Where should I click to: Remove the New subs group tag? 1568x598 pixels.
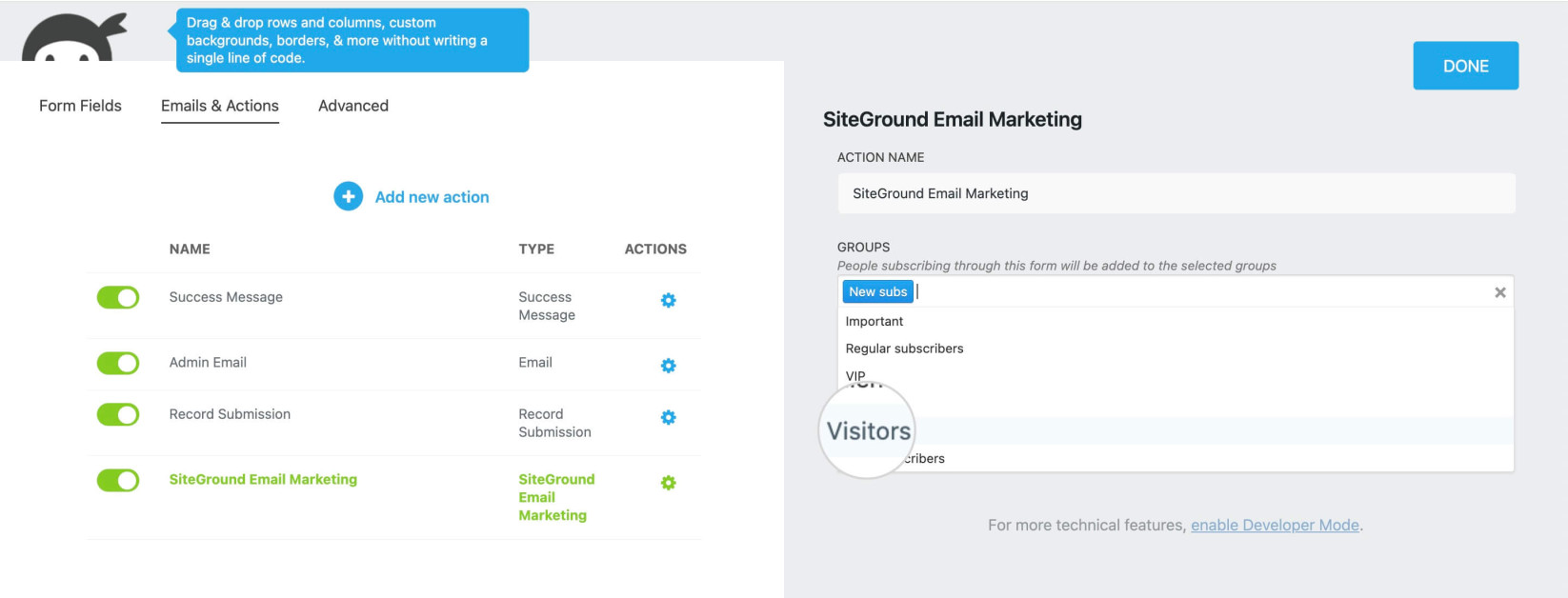(877, 291)
